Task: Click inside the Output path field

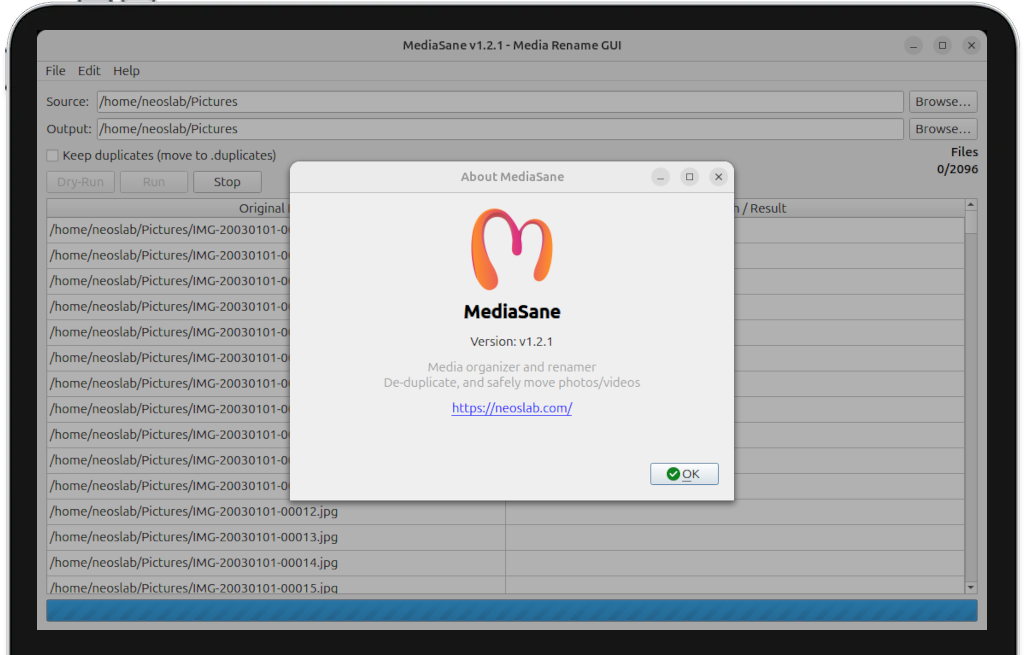Action: point(400,128)
